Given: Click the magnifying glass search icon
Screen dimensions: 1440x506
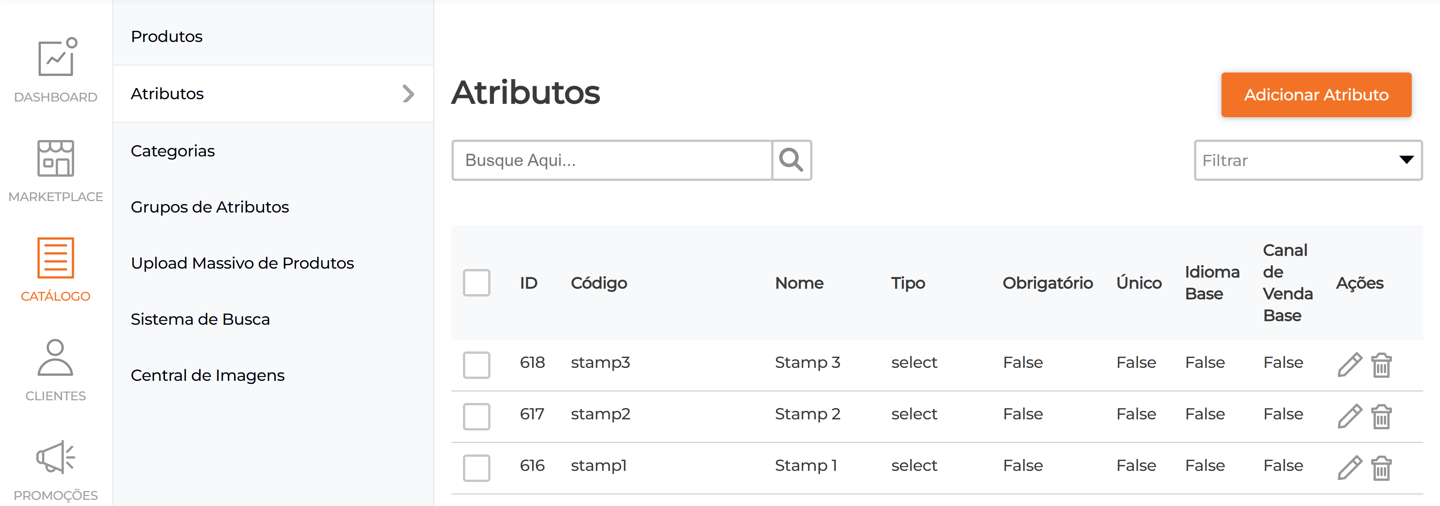Looking at the screenshot, I should pyautogui.click(x=791, y=160).
